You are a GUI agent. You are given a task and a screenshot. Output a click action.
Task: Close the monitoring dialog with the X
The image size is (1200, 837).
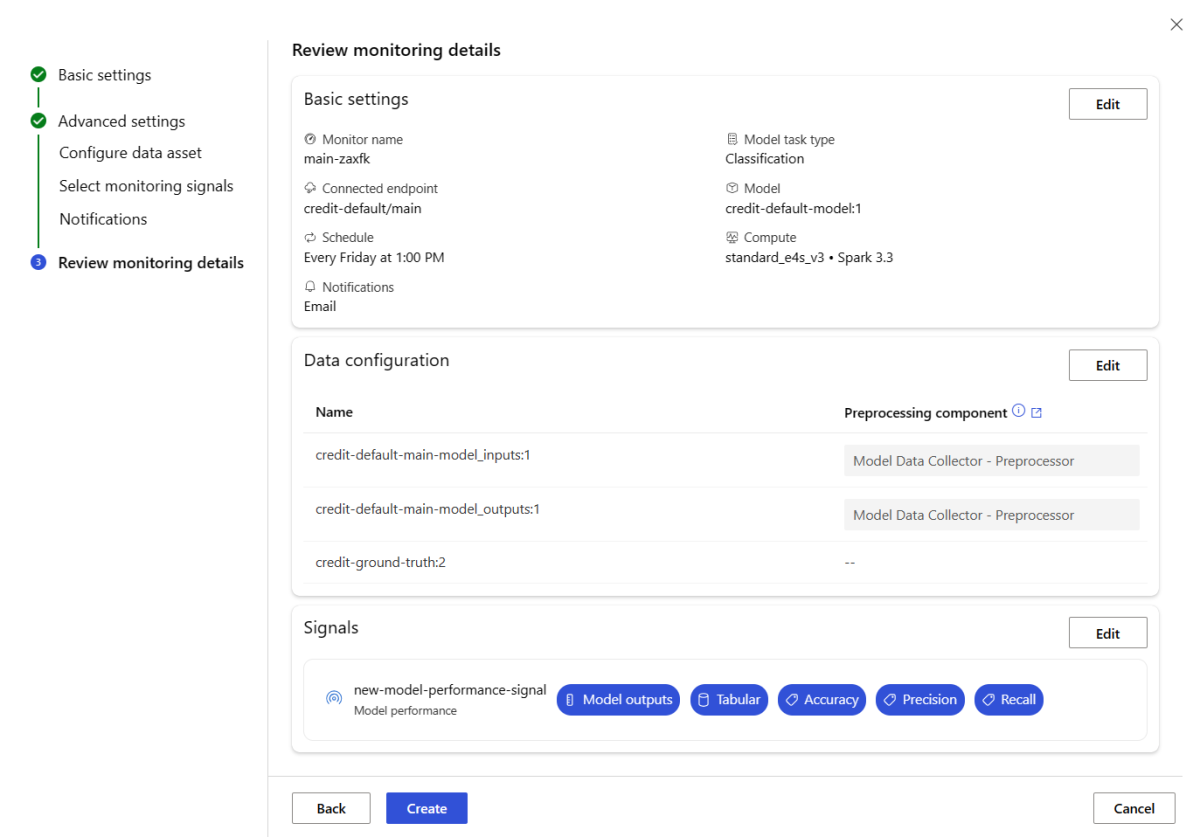coord(1176,25)
